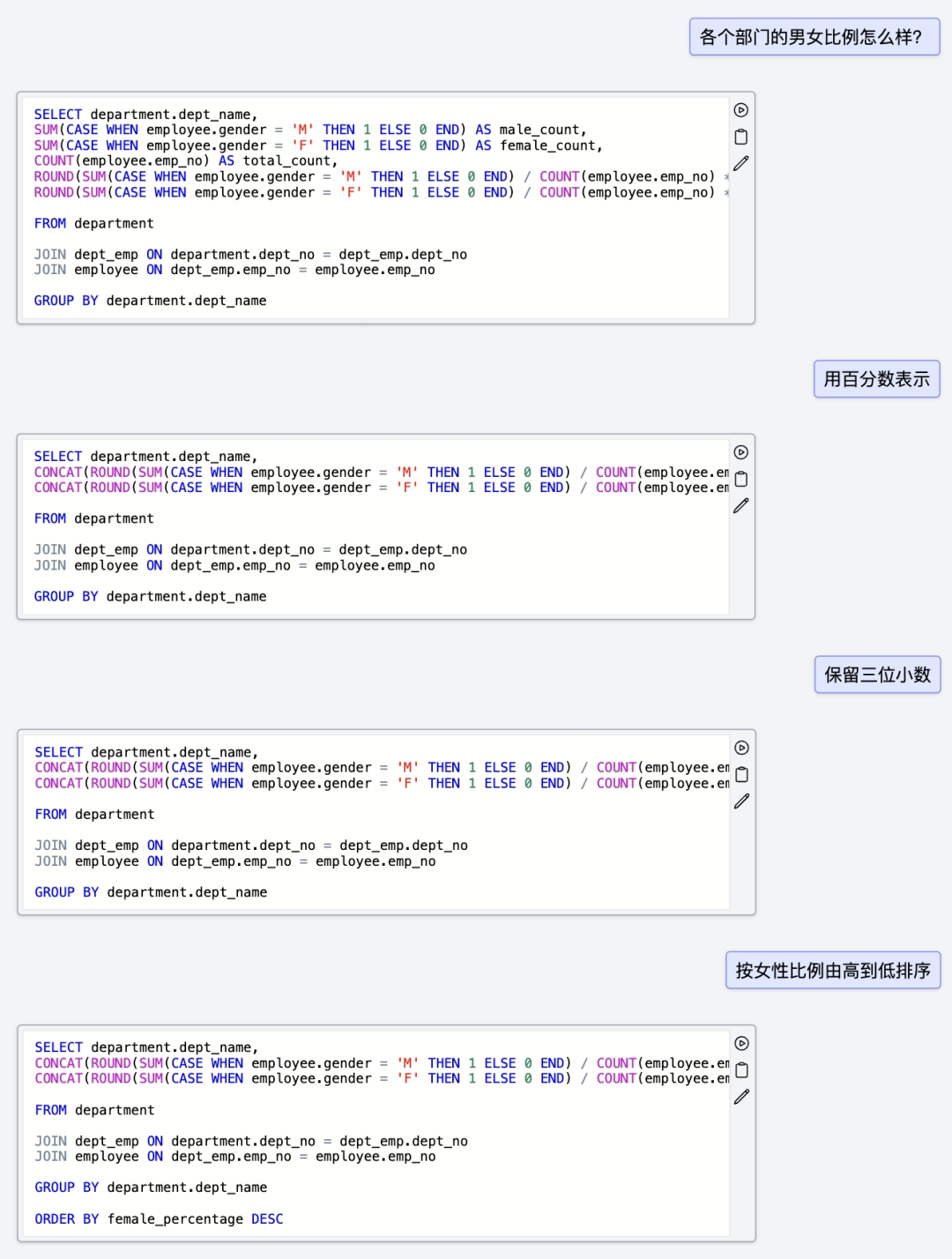Click the message 各个部门的男女比例怎么样?
952x1259 pixels.
(x=814, y=37)
